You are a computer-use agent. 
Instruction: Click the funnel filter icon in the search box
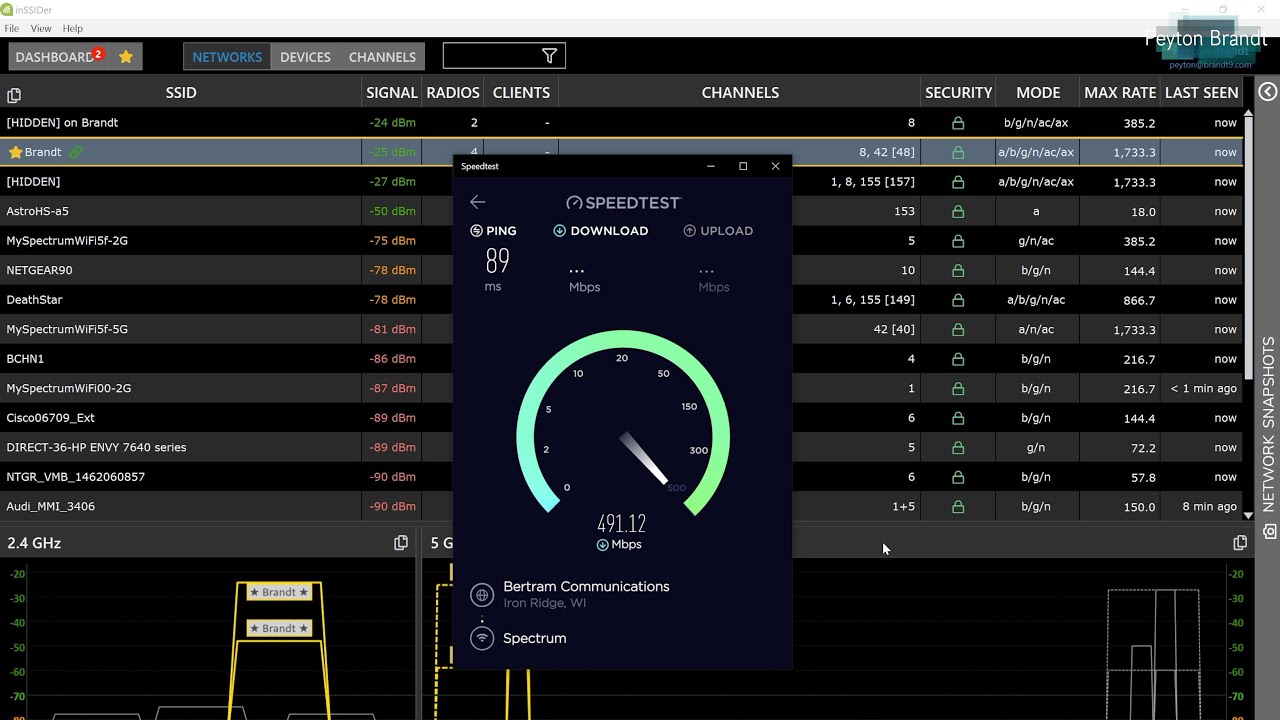549,56
